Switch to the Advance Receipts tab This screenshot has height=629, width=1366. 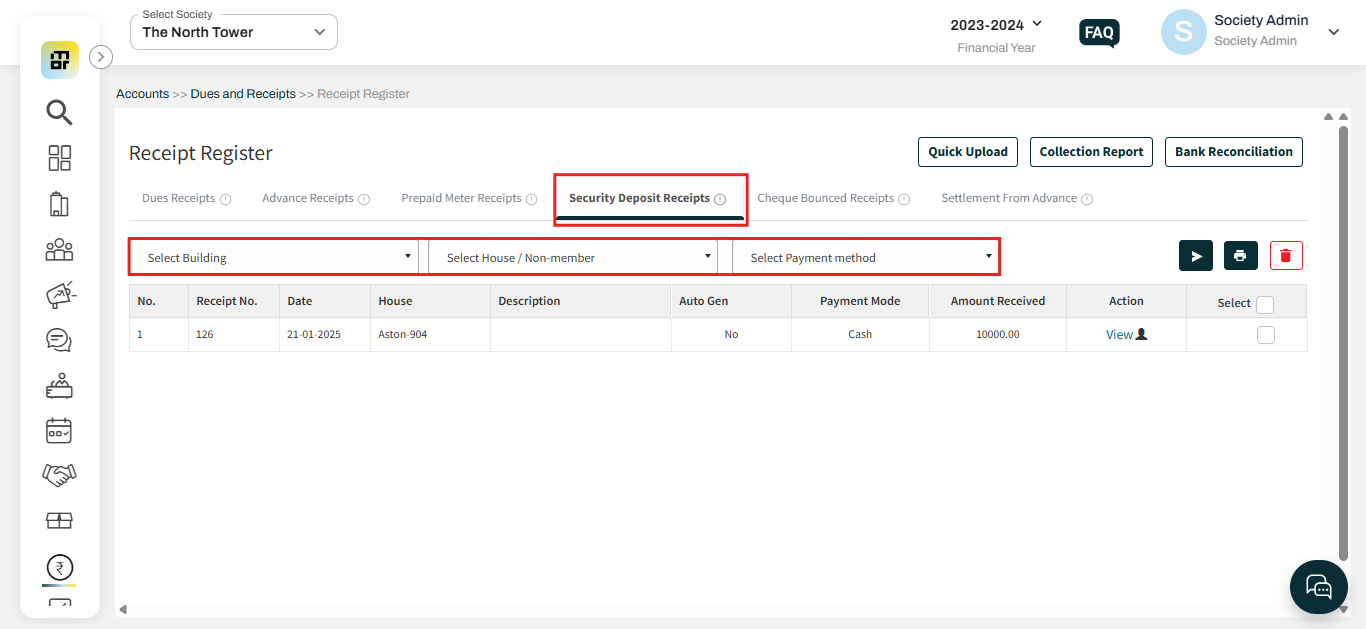point(308,198)
